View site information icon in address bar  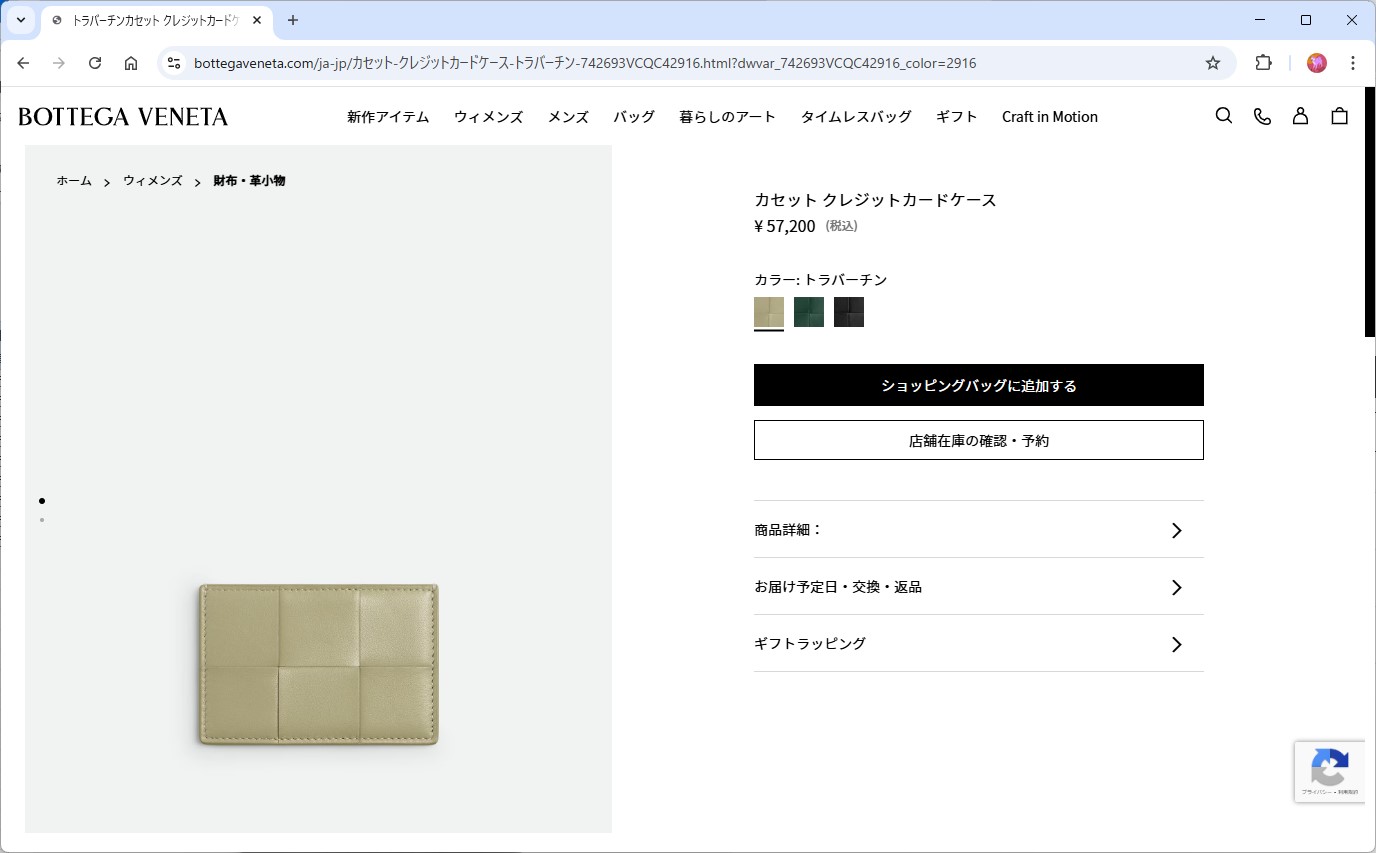(173, 63)
